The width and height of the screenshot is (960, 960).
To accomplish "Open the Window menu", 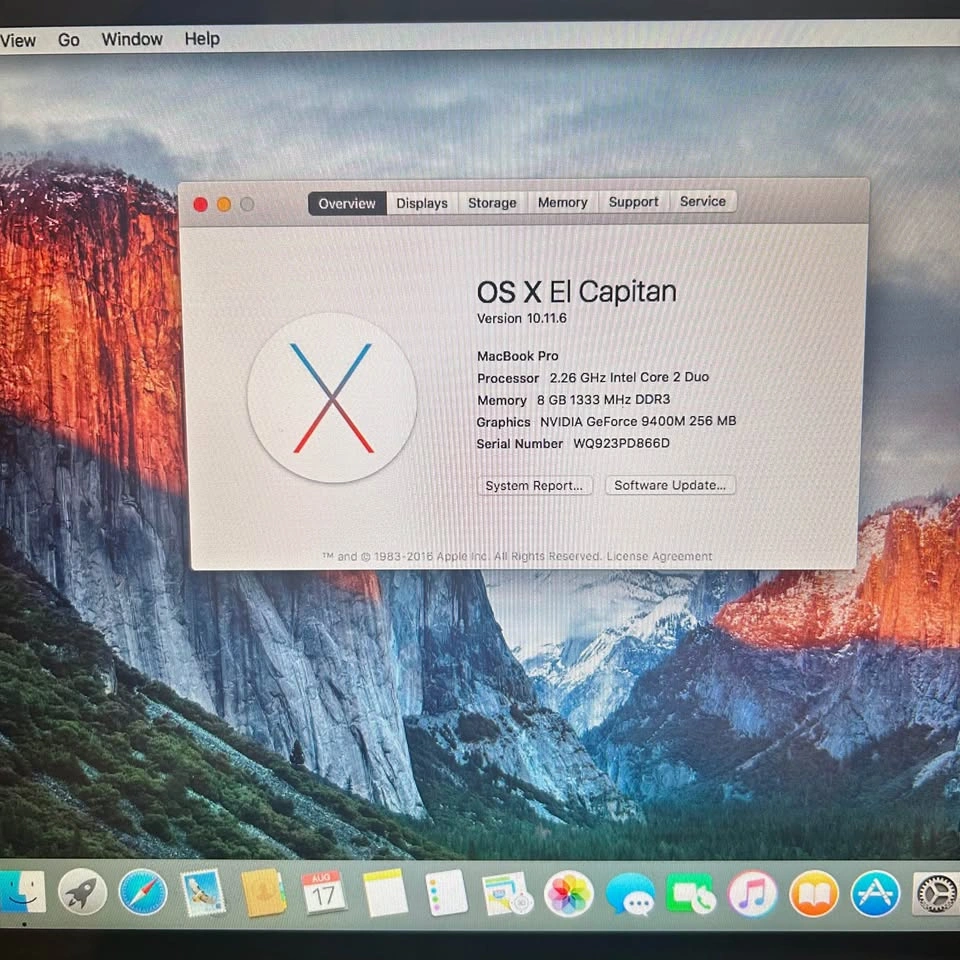I will [132, 39].
